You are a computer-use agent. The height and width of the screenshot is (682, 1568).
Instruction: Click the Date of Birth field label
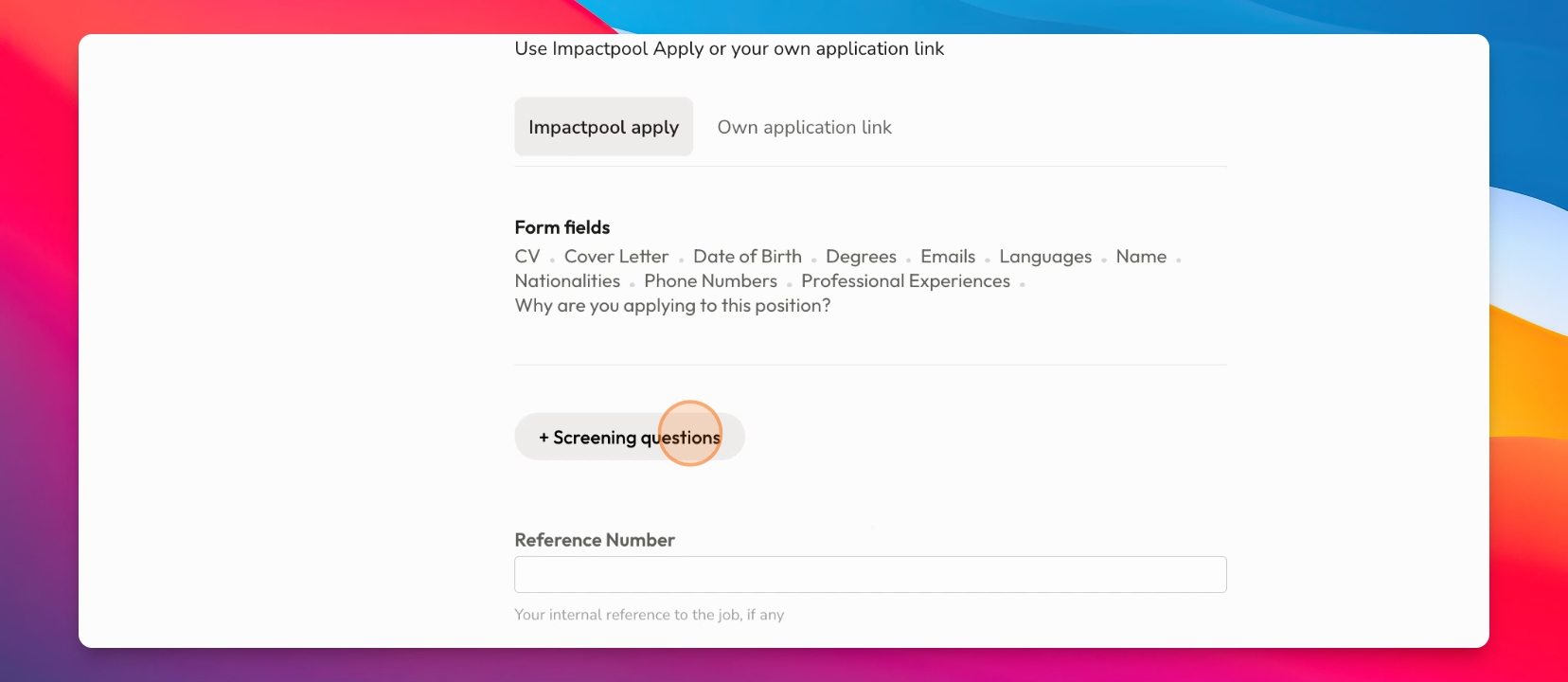(747, 257)
